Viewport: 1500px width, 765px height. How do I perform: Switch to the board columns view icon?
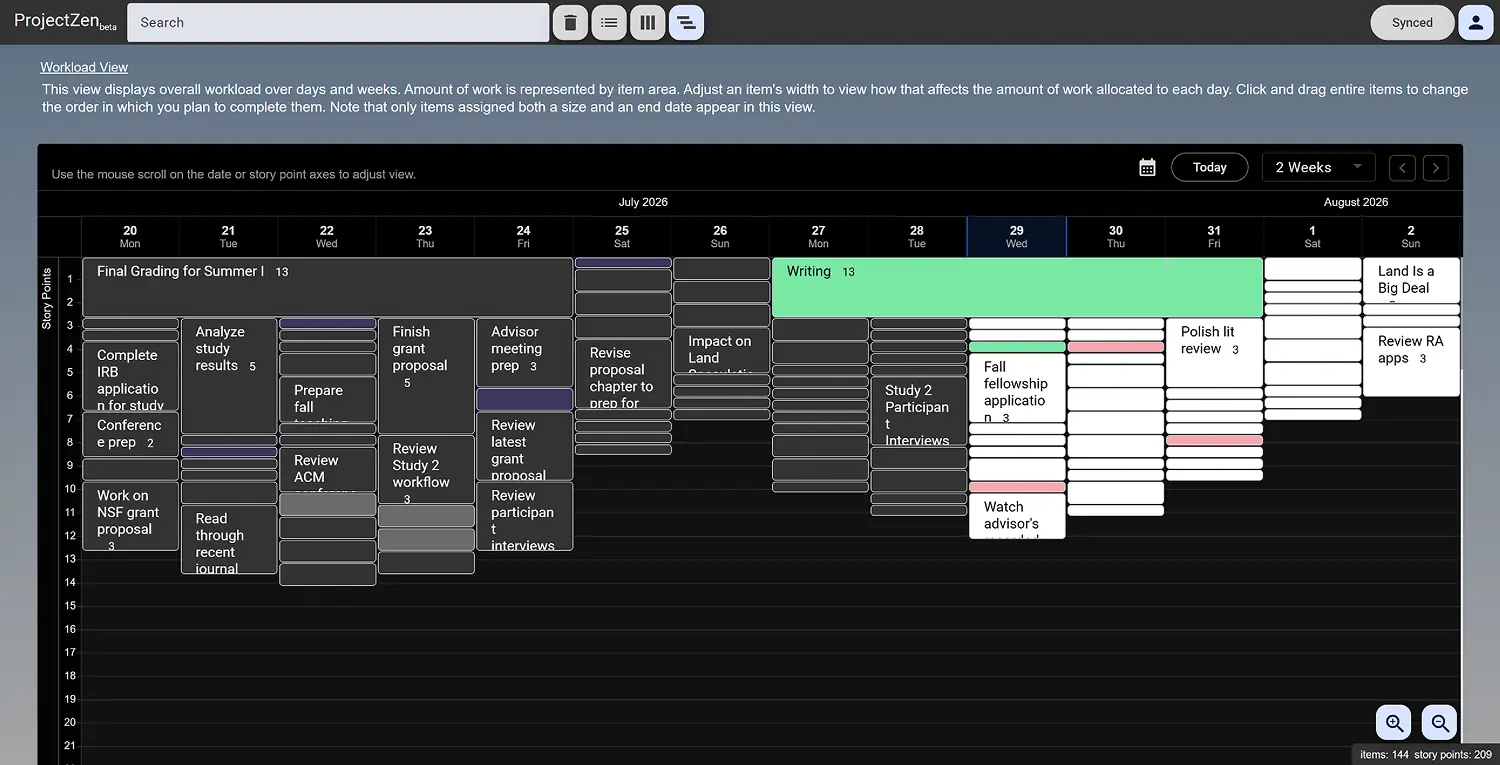[648, 22]
